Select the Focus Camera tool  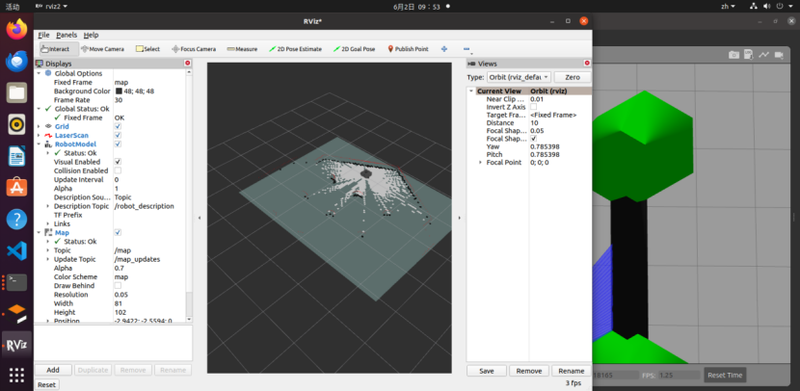194,49
